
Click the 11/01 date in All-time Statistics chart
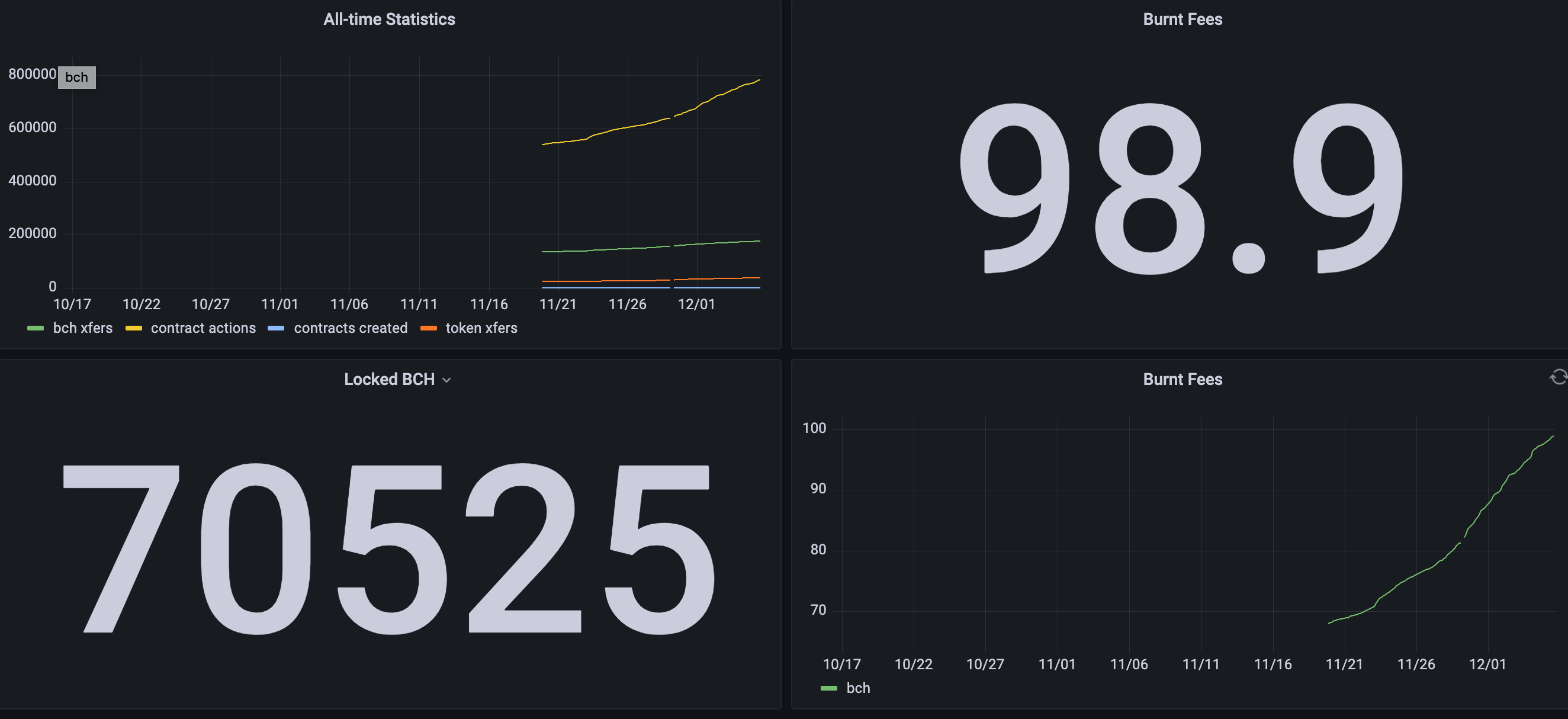[x=279, y=304]
